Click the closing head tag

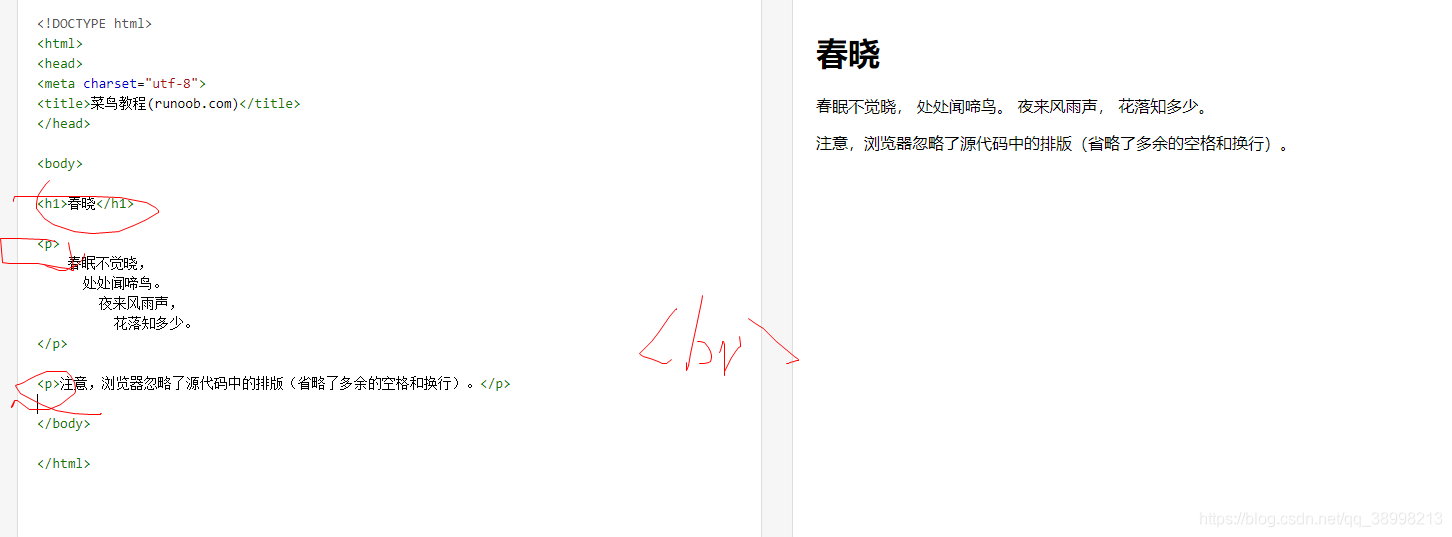[64, 123]
